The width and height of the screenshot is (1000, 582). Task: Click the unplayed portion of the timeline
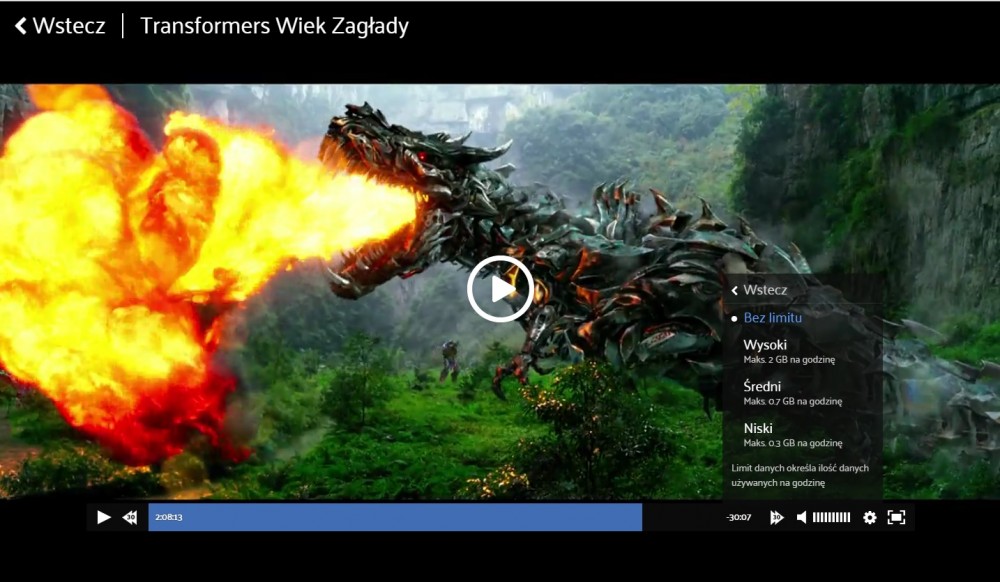pos(680,517)
